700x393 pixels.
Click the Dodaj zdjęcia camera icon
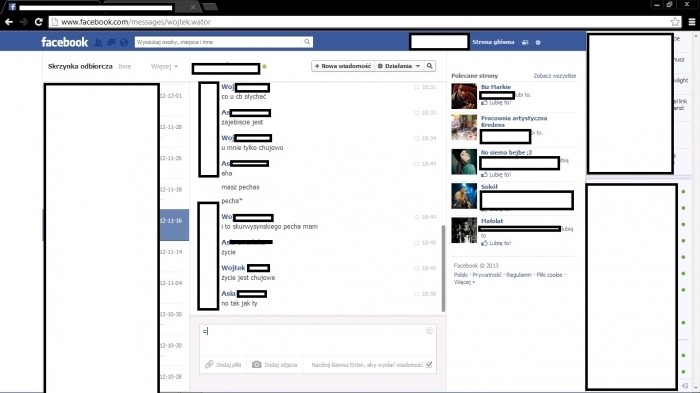256,364
